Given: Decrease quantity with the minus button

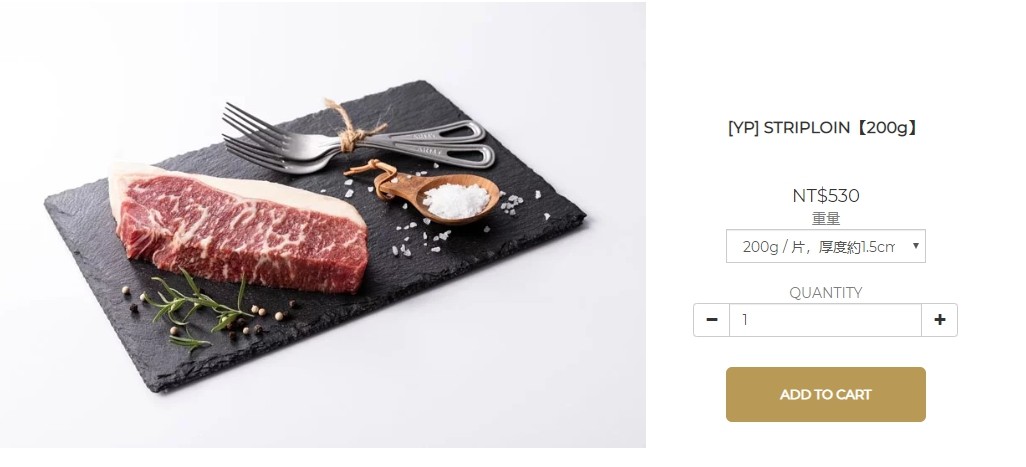Looking at the screenshot, I should (712, 320).
